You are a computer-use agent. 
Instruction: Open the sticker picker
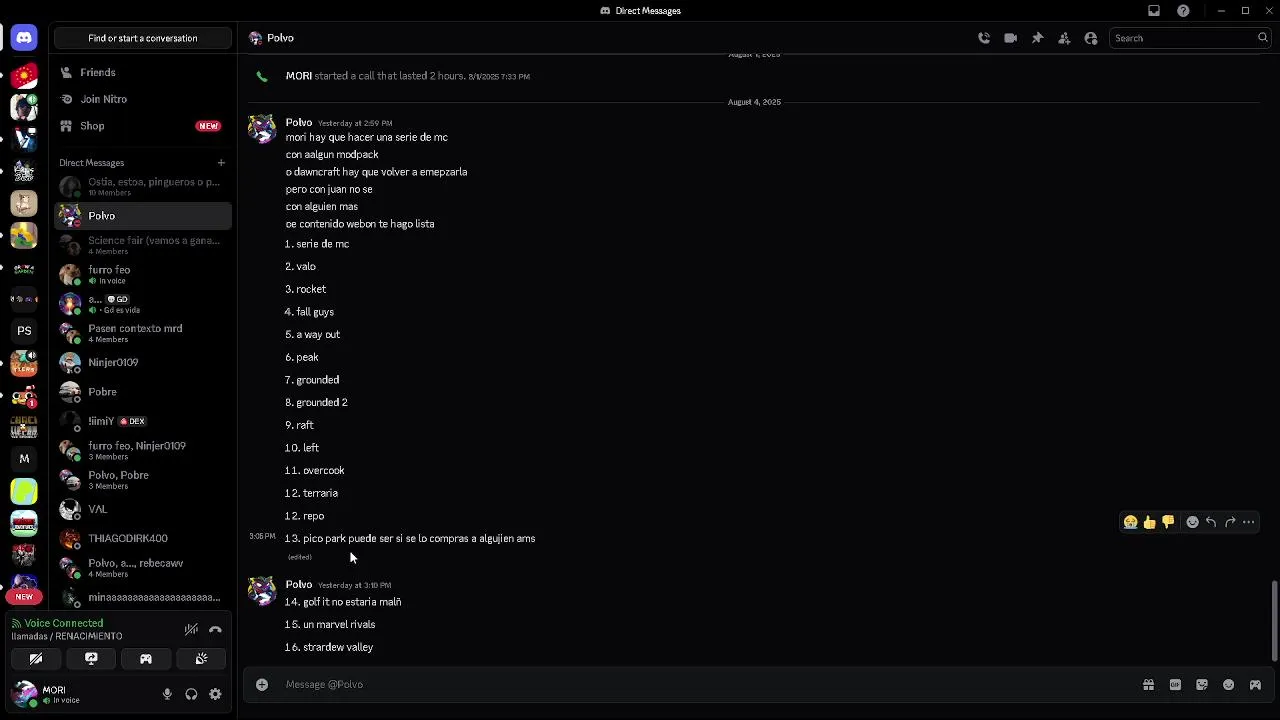point(1202,685)
